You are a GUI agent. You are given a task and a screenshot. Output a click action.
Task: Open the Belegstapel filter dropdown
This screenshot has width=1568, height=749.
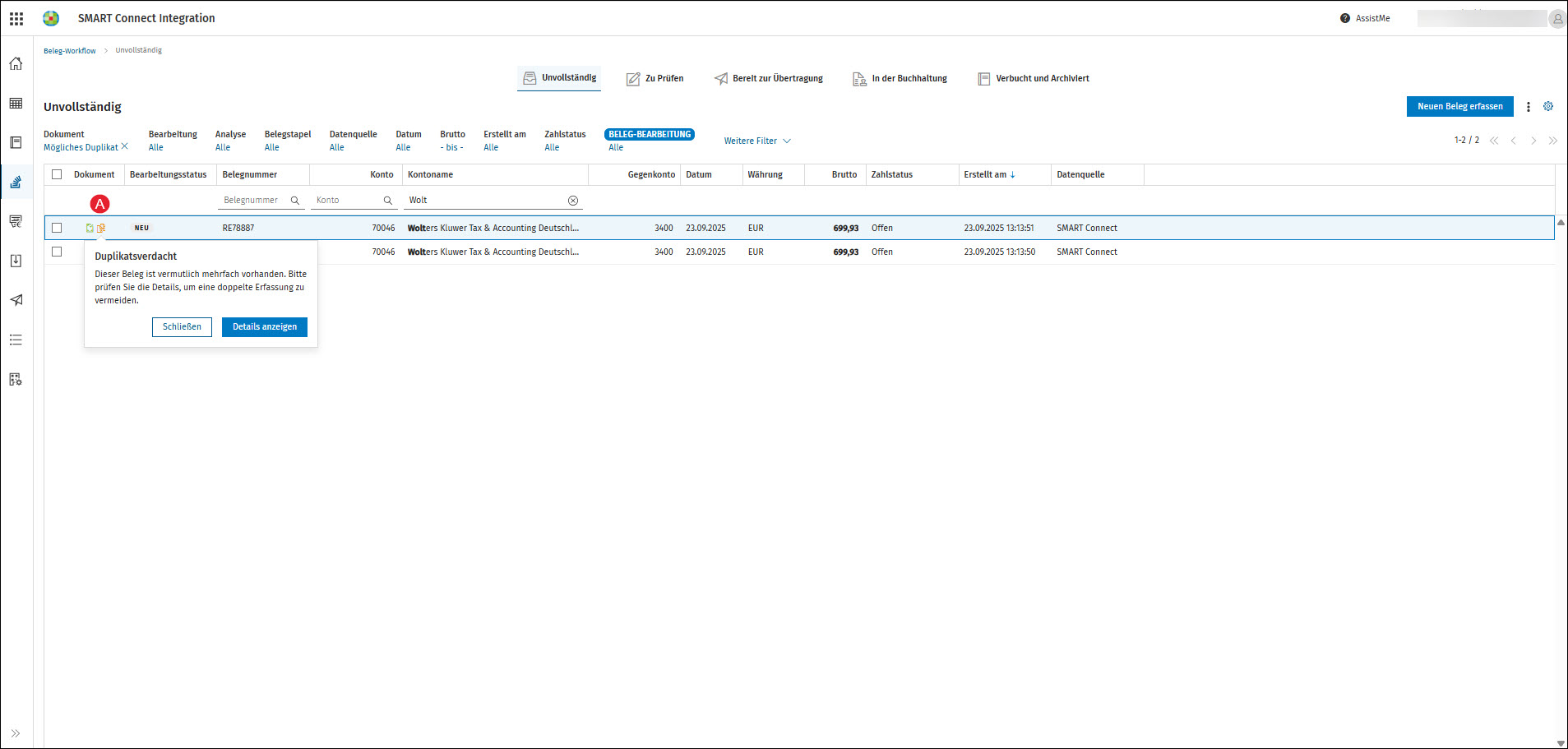288,141
